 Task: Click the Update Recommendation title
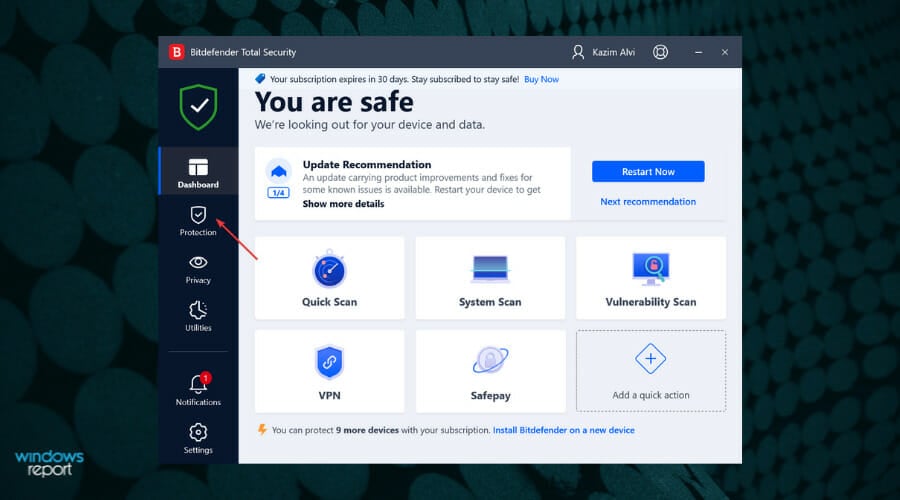[367, 165]
